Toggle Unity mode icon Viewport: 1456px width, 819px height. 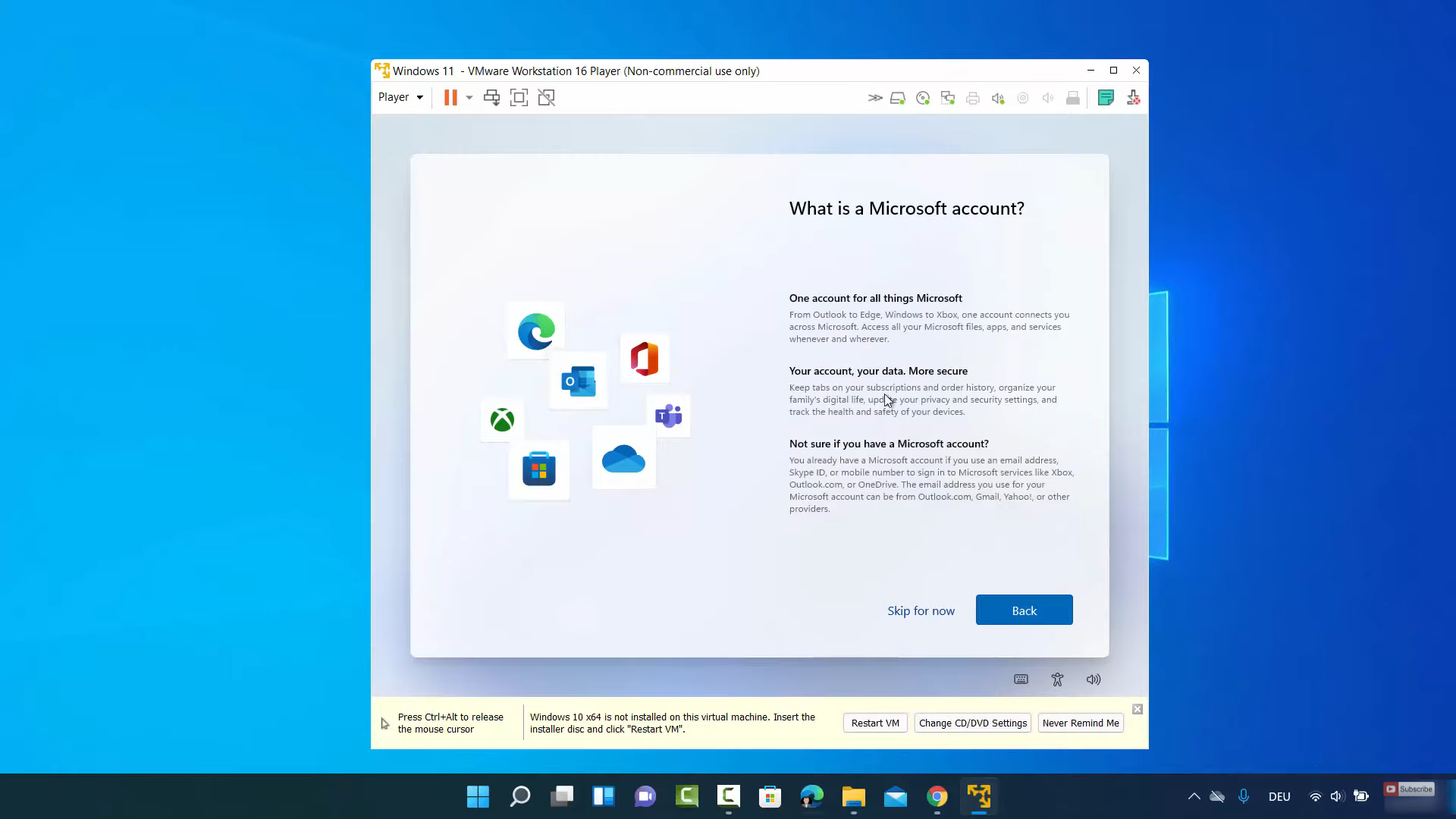click(x=546, y=97)
